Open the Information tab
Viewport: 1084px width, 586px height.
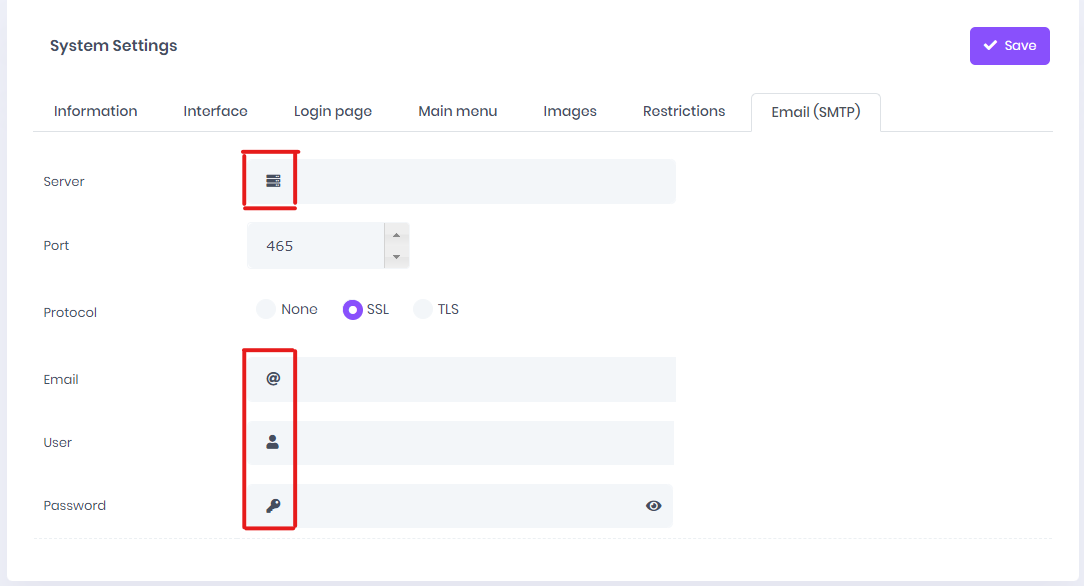[95, 111]
